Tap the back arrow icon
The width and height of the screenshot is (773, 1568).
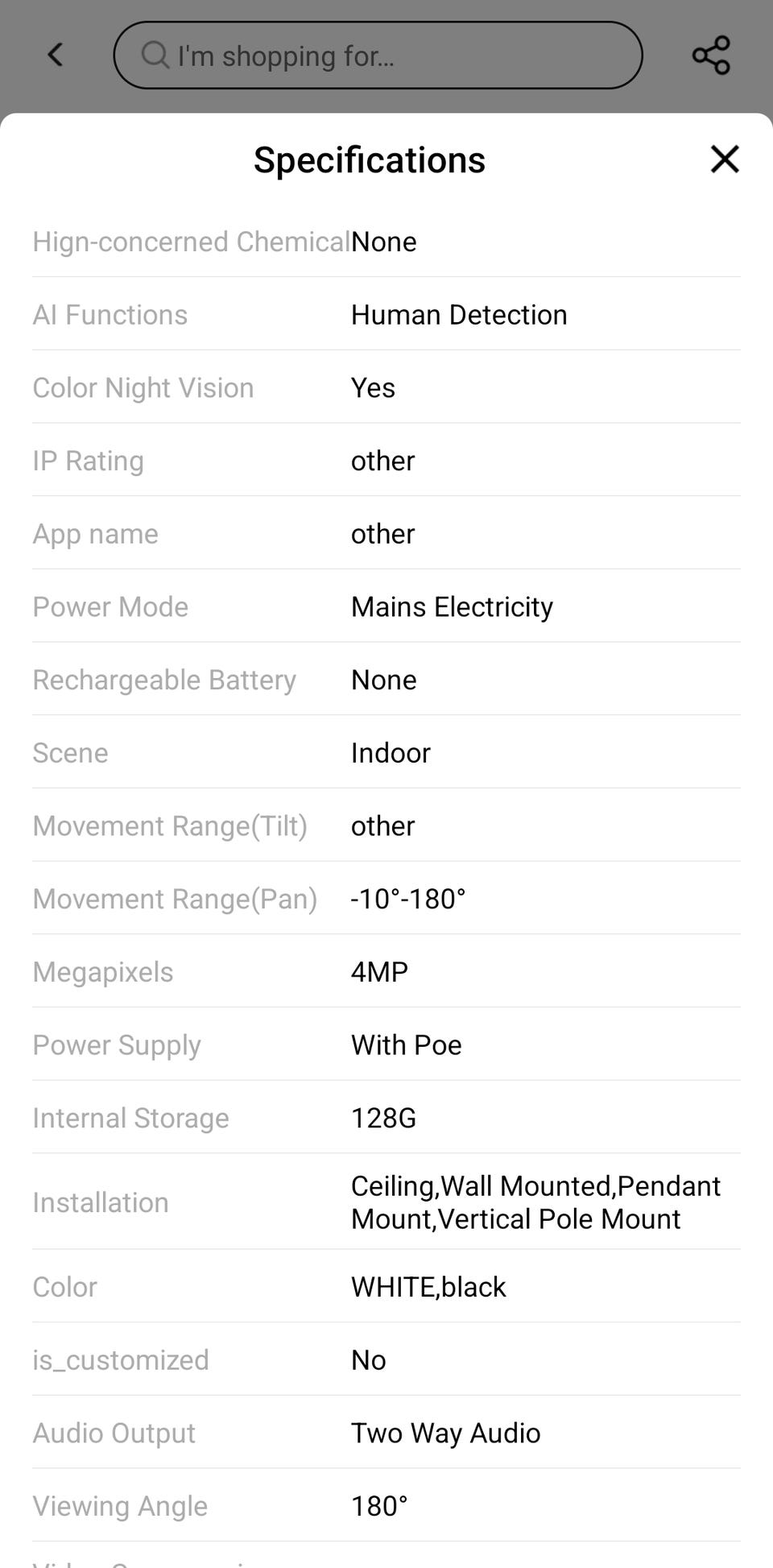55,55
